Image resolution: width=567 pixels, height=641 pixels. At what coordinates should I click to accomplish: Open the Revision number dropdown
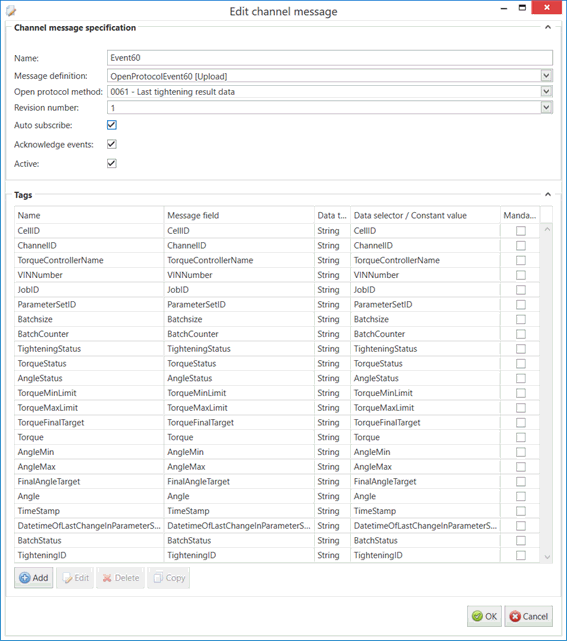[546, 108]
